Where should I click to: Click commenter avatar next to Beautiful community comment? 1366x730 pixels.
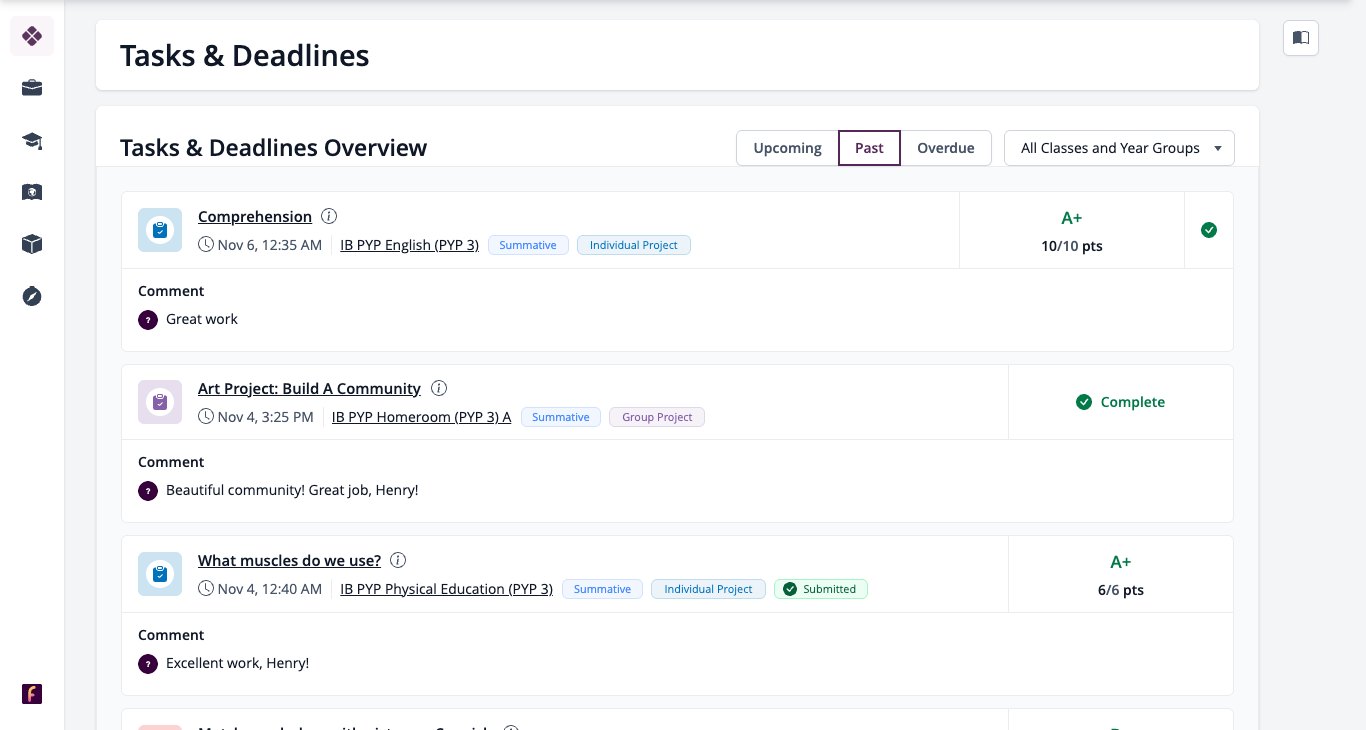click(x=148, y=491)
